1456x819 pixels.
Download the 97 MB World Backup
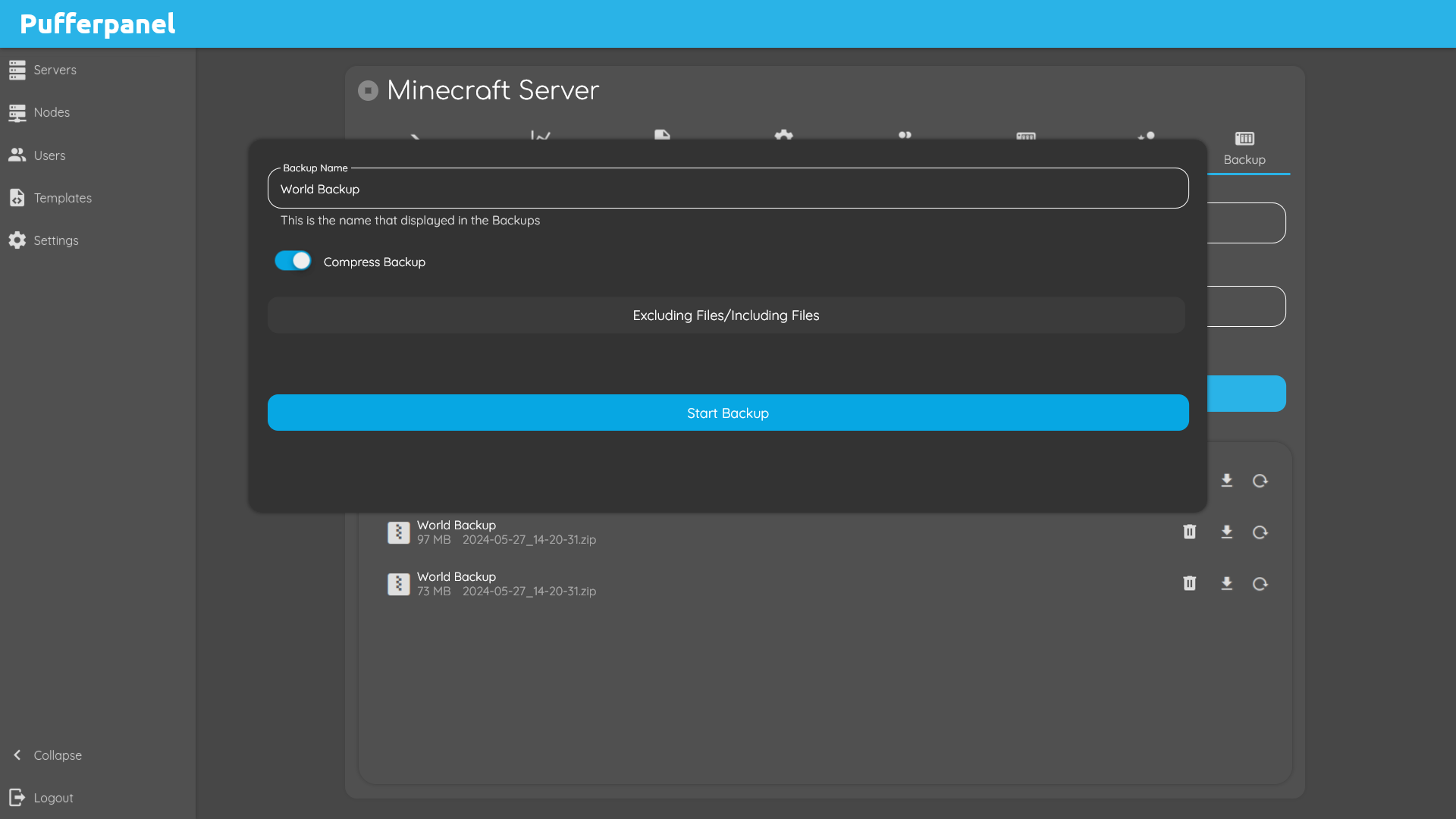point(1226,532)
